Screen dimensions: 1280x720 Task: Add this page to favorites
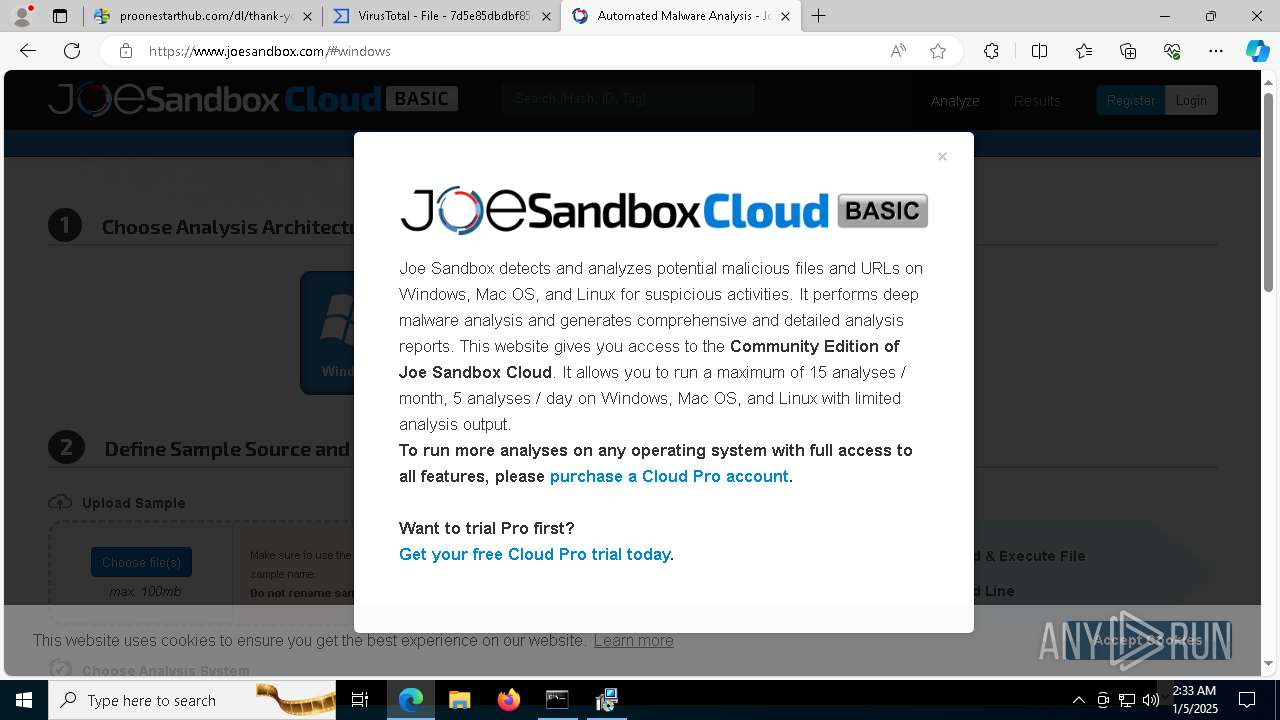[x=938, y=51]
